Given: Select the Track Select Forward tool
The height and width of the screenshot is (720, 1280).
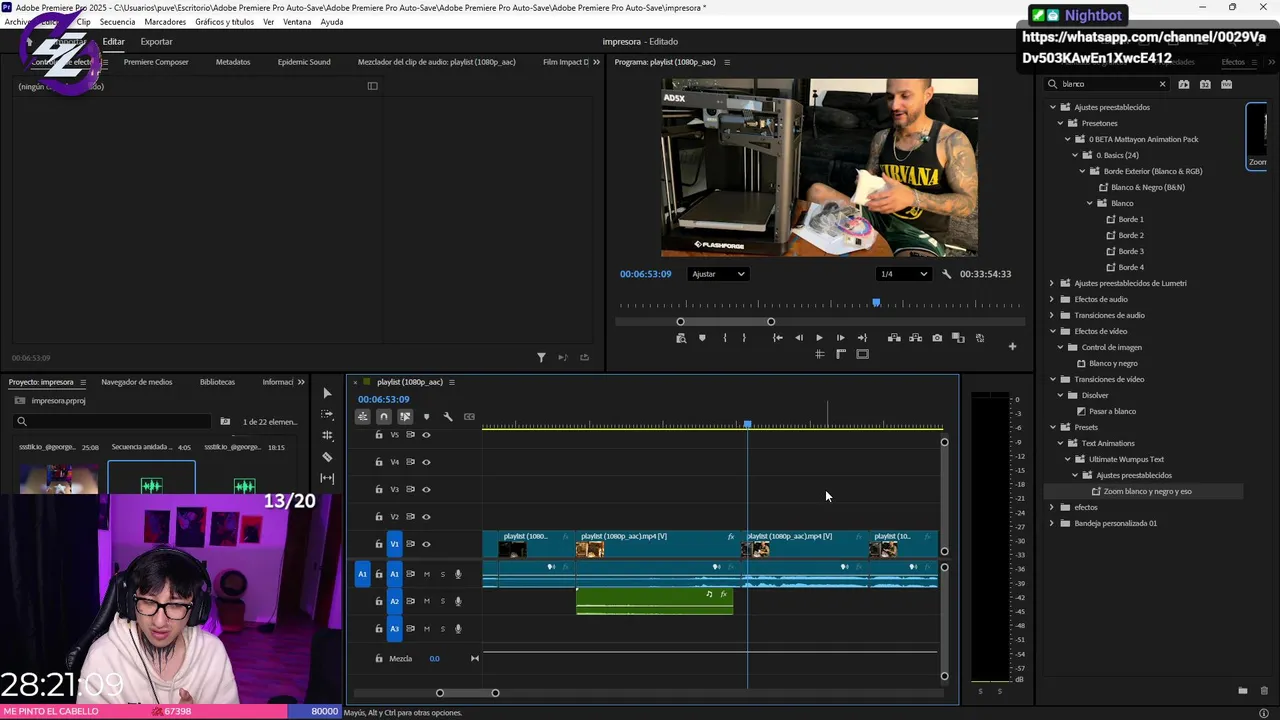Looking at the screenshot, I should click(327, 414).
